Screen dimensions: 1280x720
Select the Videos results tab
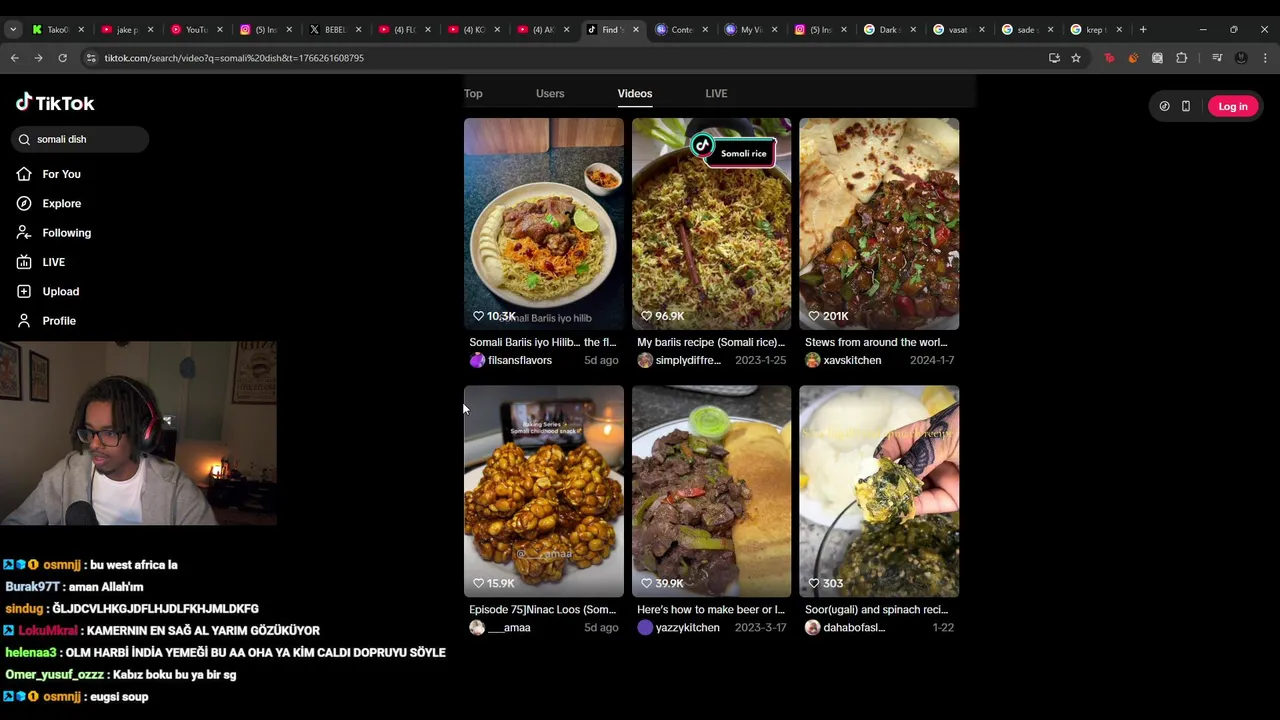pos(635,93)
